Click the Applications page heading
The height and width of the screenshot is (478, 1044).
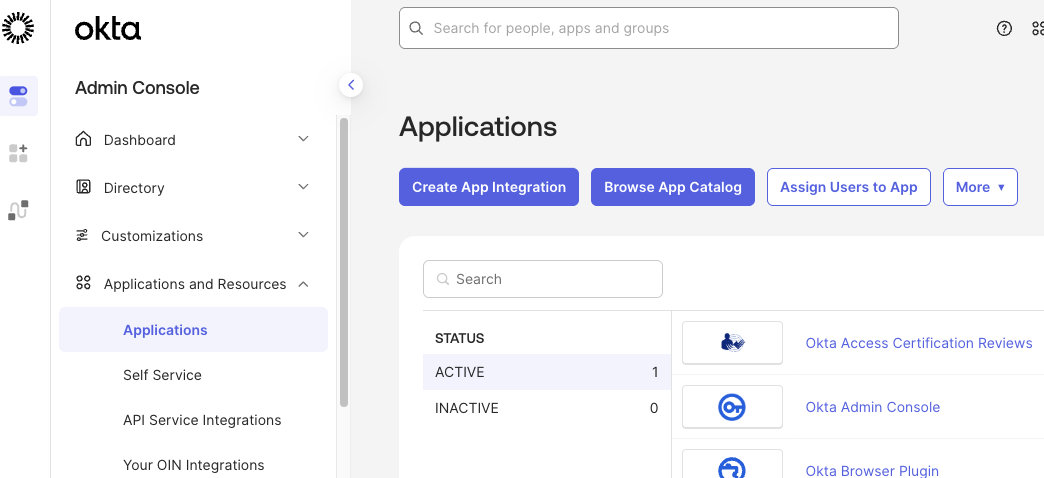click(x=477, y=126)
